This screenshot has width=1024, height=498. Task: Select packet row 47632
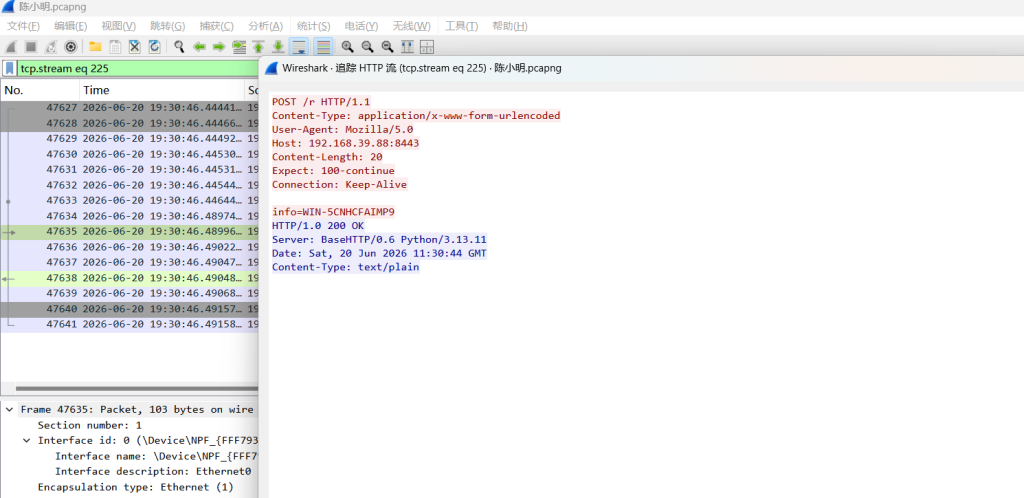click(129, 185)
